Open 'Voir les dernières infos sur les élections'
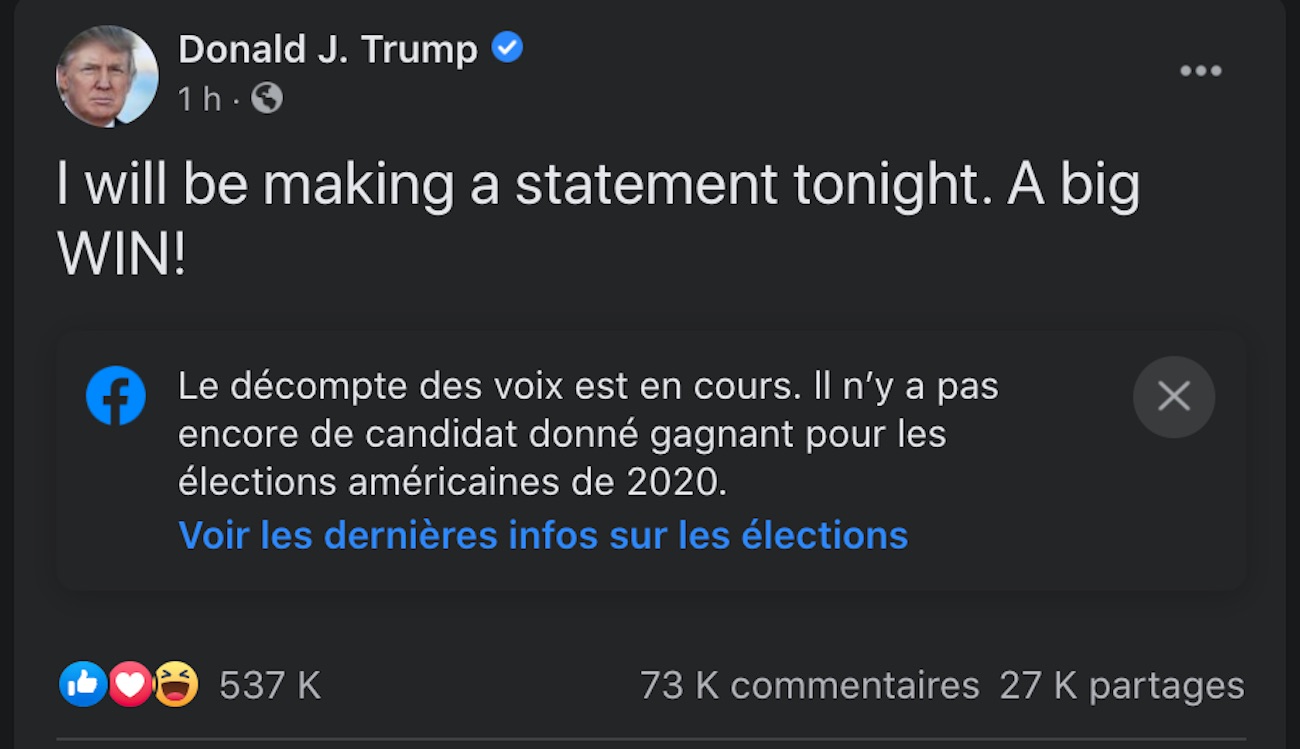This screenshot has width=1300, height=749. point(543,535)
